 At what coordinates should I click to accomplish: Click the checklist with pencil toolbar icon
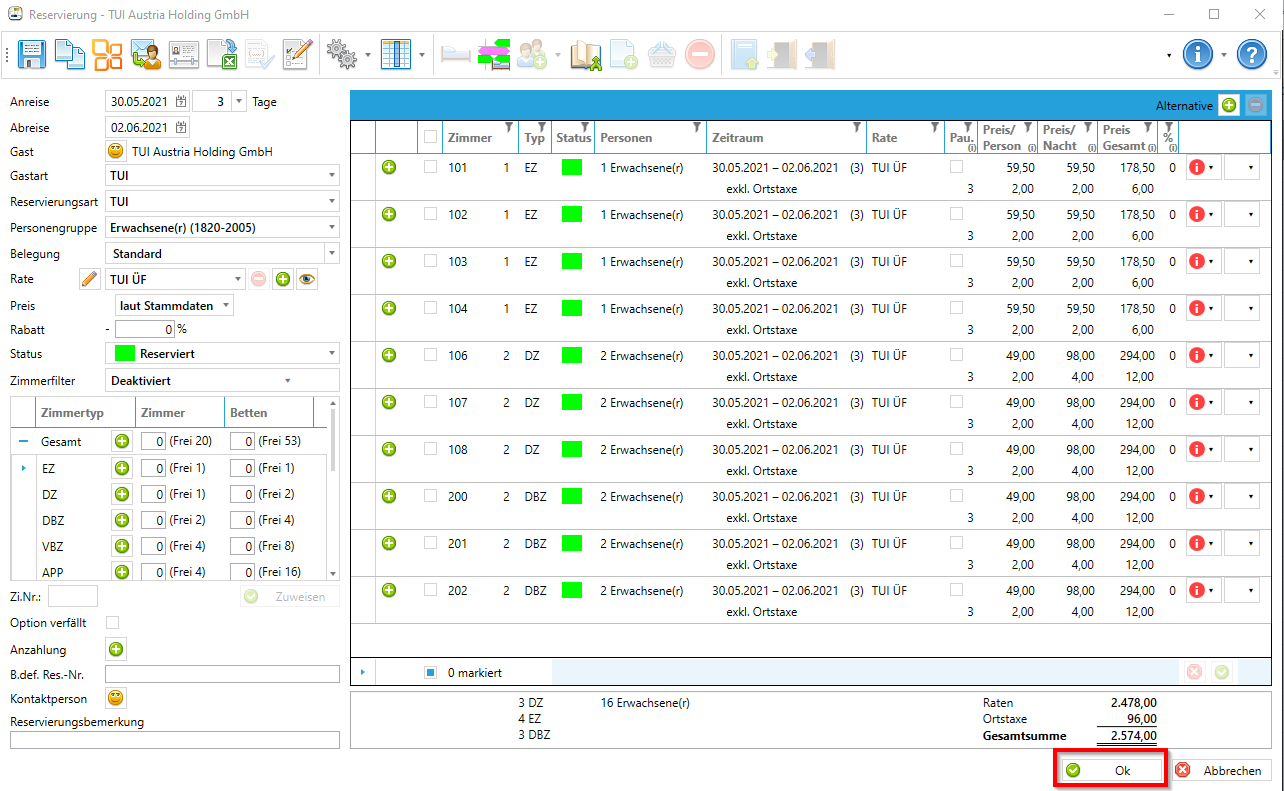297,54
